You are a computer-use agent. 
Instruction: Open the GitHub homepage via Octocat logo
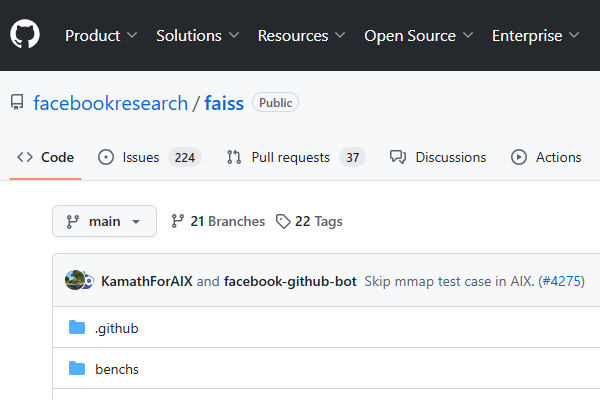pos(25,34)
